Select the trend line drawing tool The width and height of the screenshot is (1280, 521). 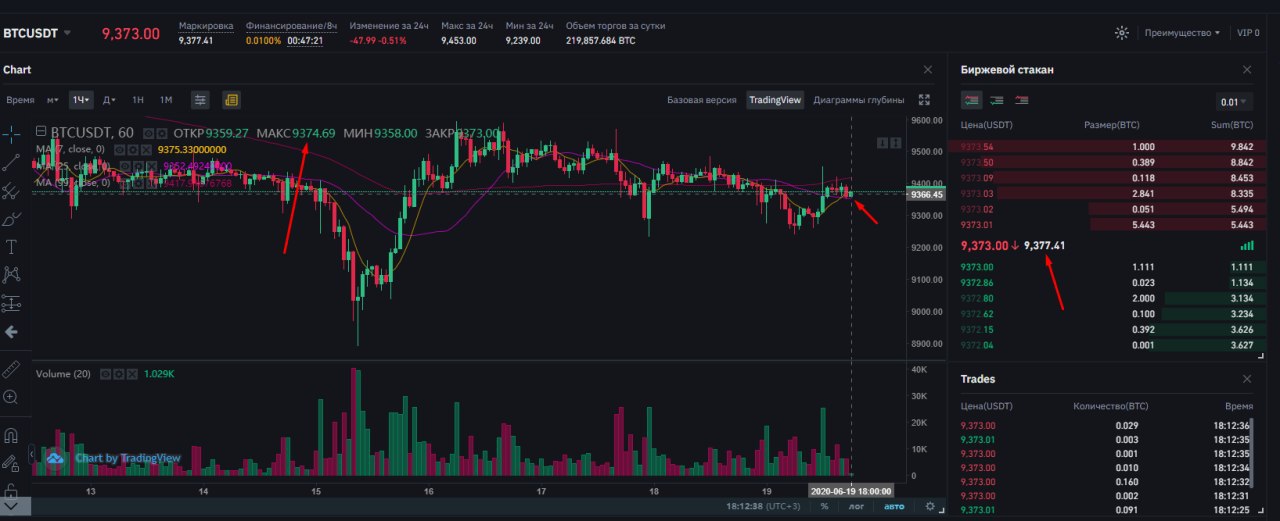(12, 161)
